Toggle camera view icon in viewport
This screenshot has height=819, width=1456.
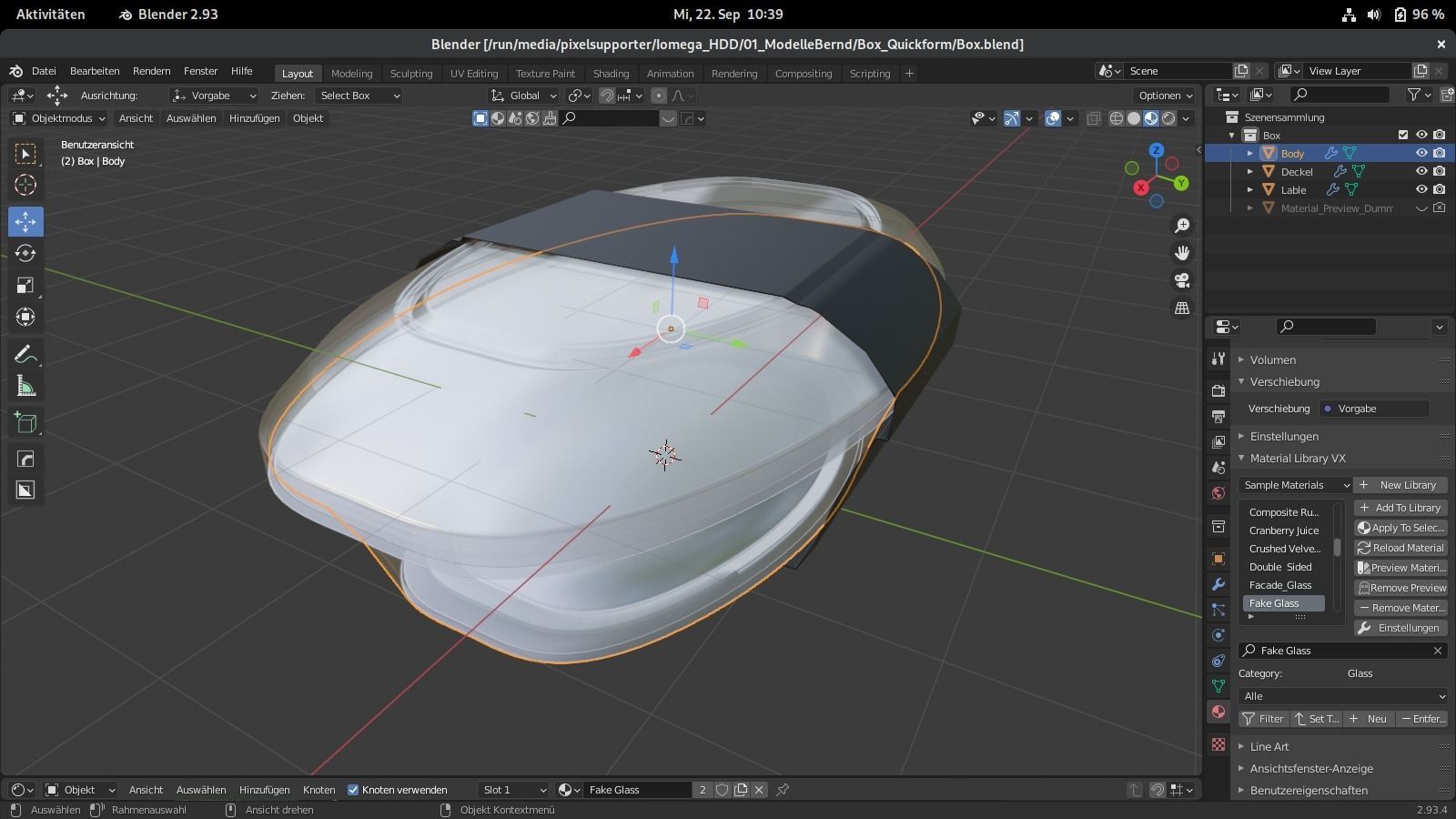coord(1182,280)
